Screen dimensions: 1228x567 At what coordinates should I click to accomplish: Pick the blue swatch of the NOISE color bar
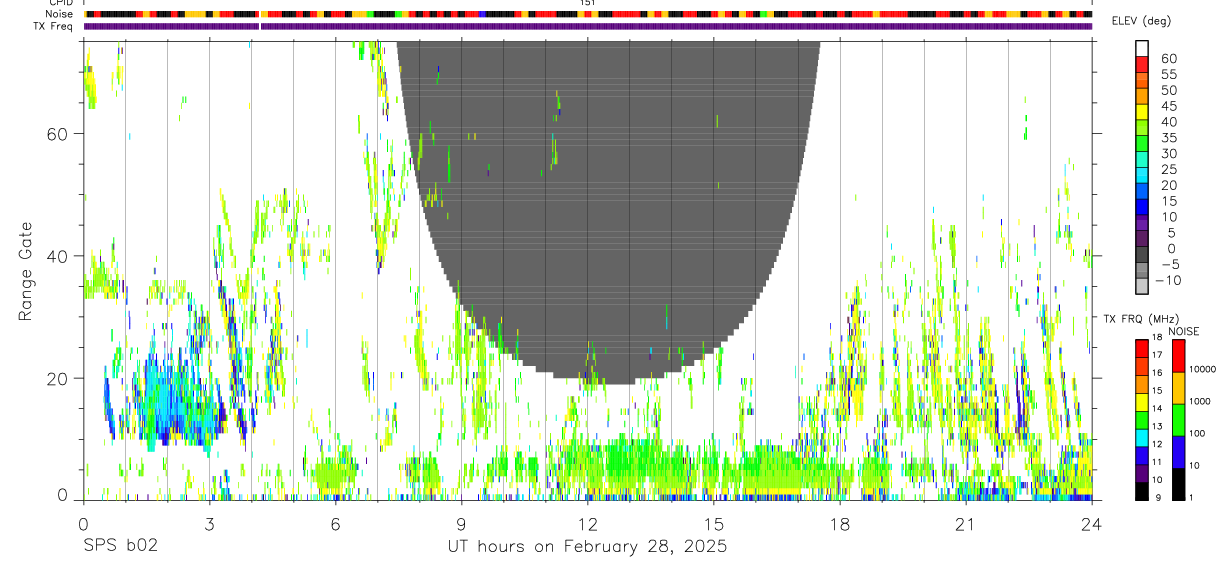(1178, 452)
